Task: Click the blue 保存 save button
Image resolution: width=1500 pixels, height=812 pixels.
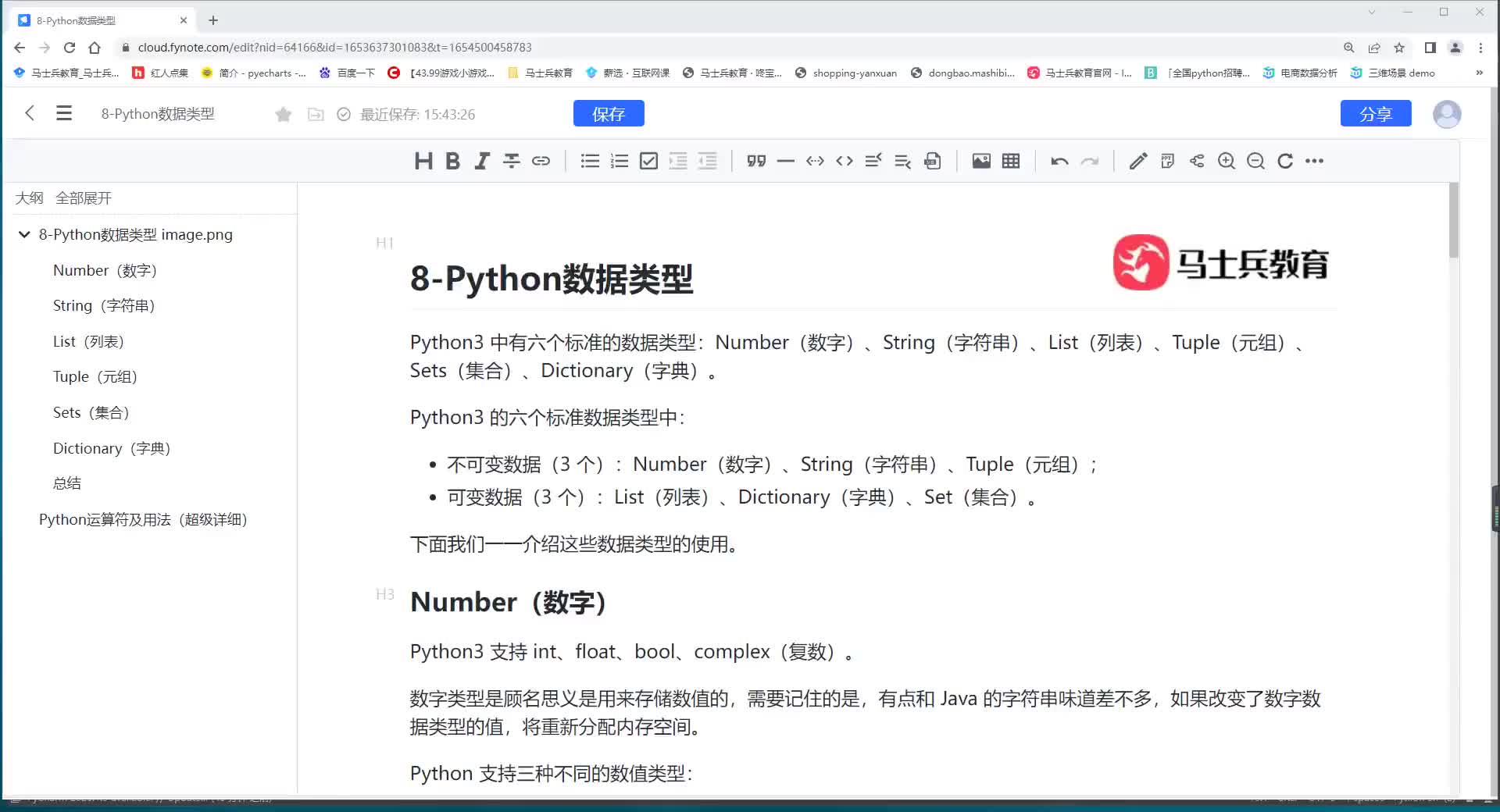Action: pyautogui.click(x=609, y=113)
